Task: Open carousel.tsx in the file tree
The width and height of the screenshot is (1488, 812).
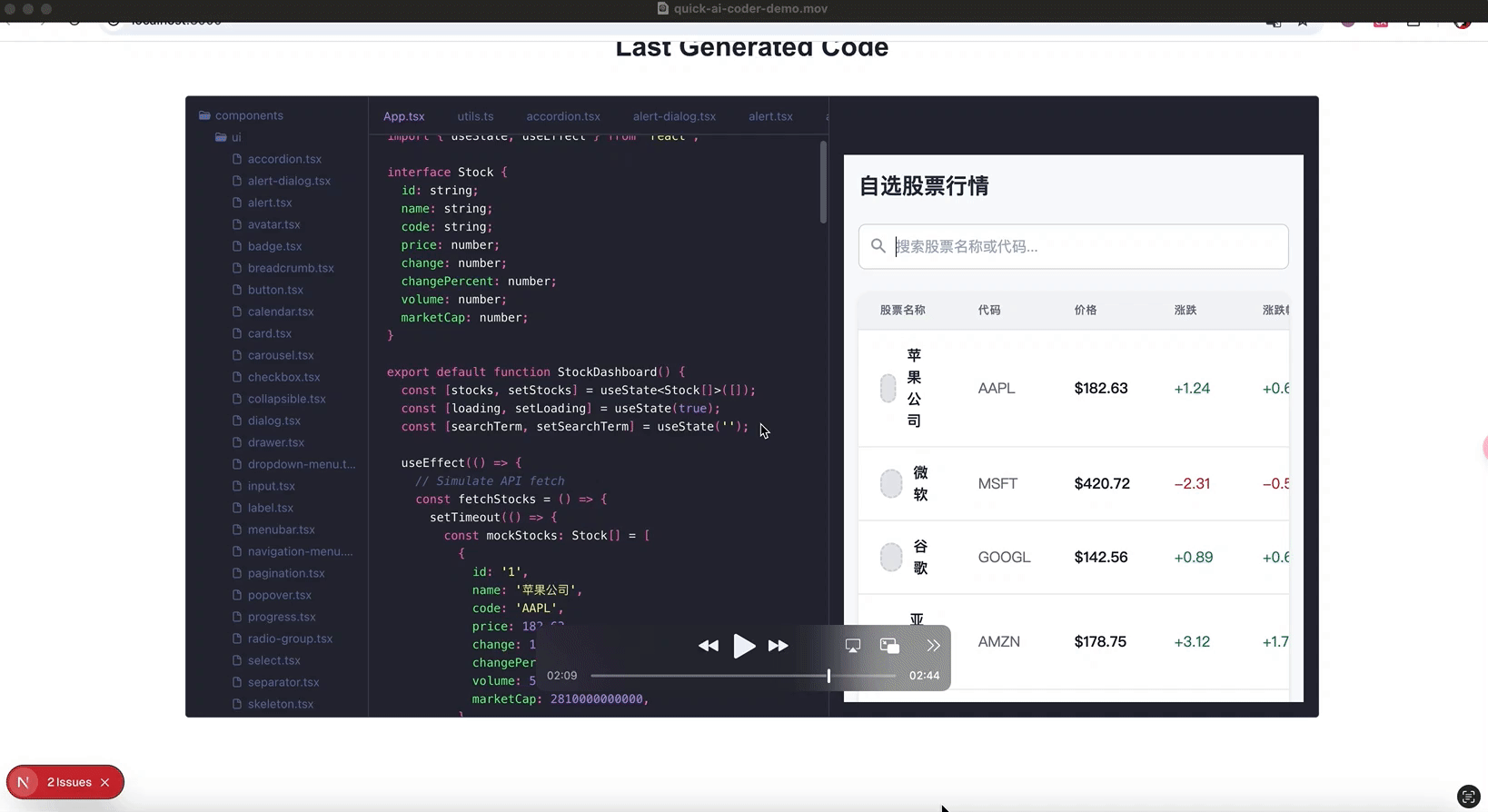Action: coord(273,355)
